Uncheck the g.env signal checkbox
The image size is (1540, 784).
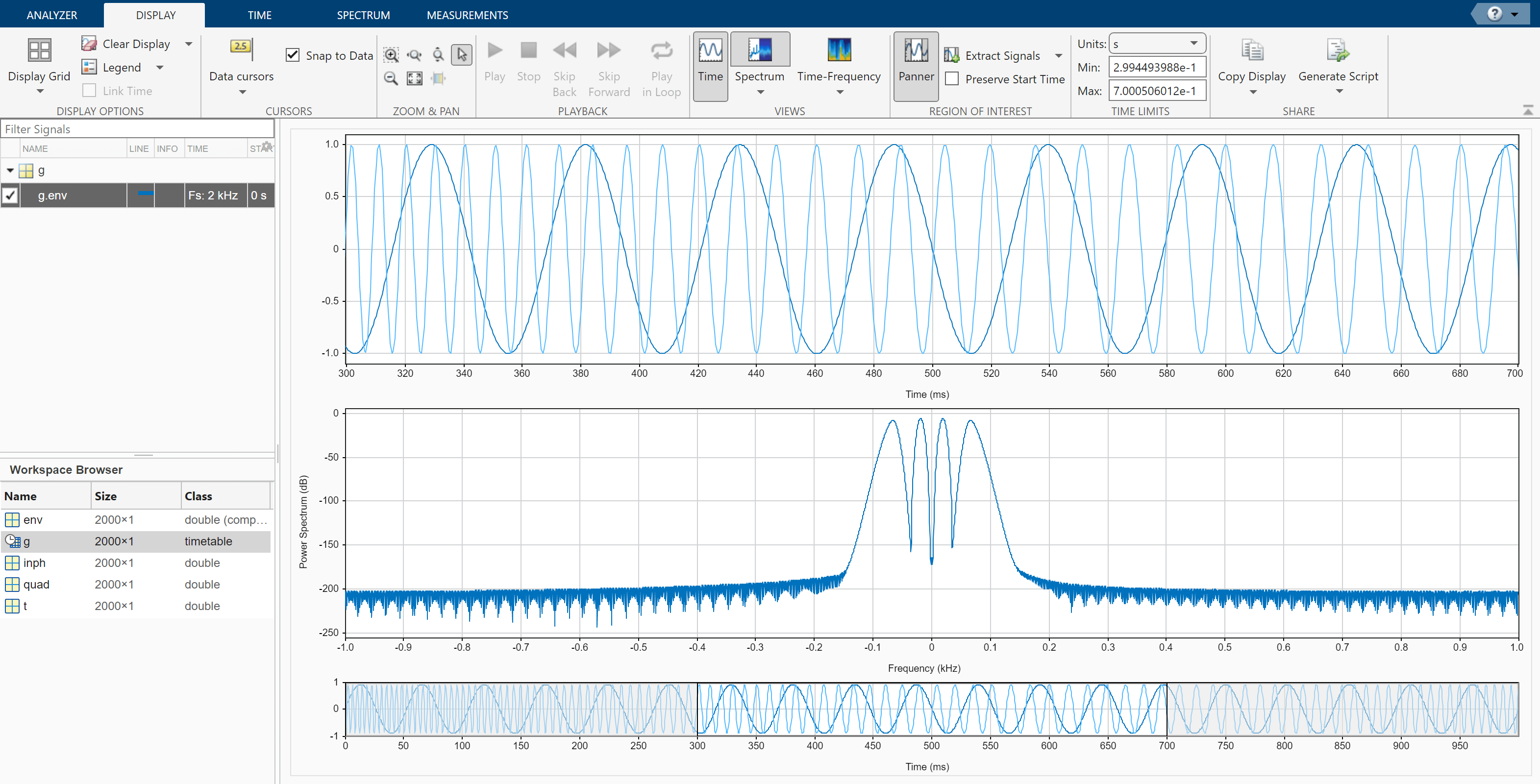click(x=10, y=196)
